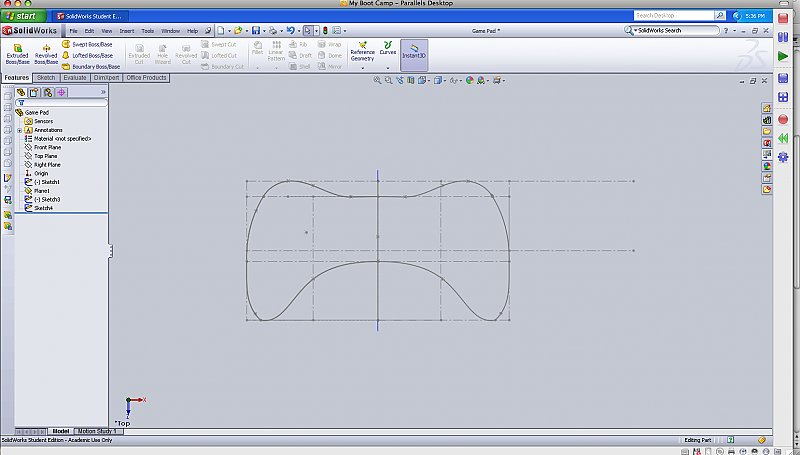Choose the Swept Boss/Base tool
The height and width of the screenshot is (455, 800).
pos(87,45)
